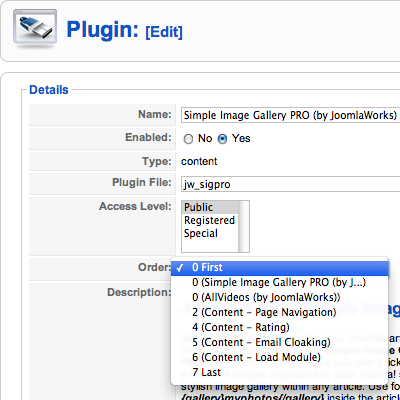Click the Access Level list scrollbar
Viewport: 400px width, 400px height.
coord(244,226)
